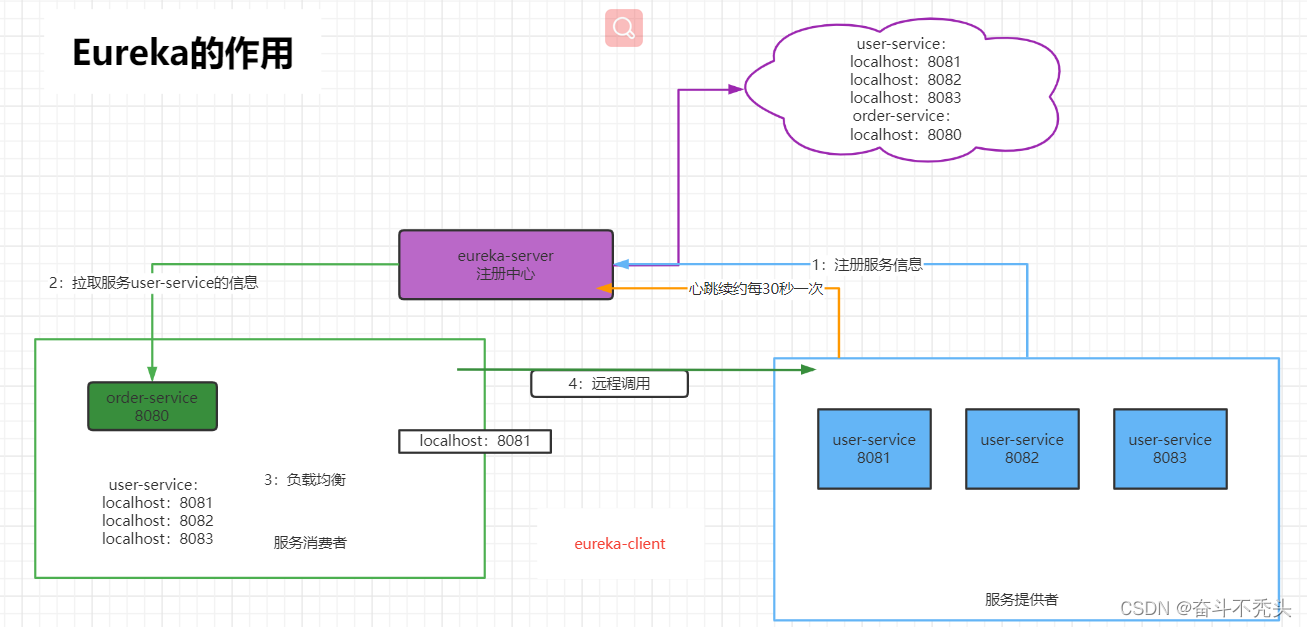Click the "1：注册服务信息" label

pos(867,265)
